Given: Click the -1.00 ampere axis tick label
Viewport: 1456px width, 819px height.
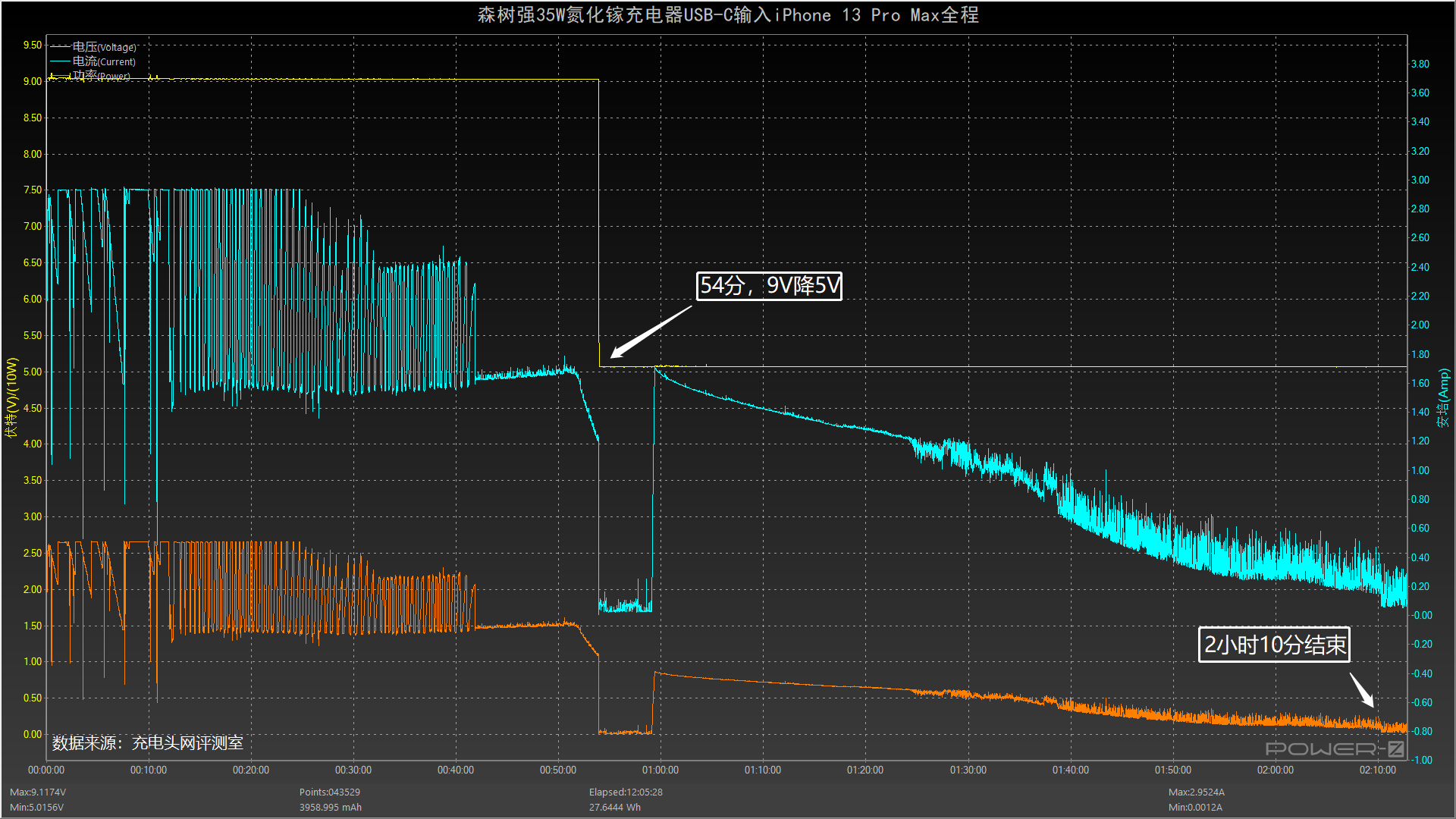Looking at the screenshot, I should (x=1422, y=760).
